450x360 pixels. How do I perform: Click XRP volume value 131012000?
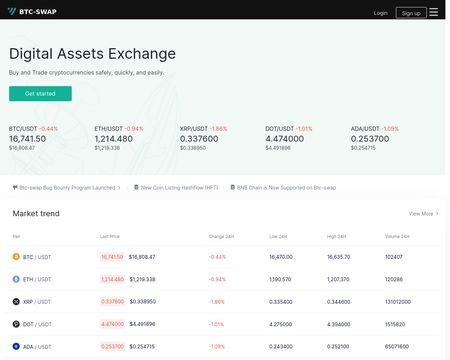click(398, 302)
